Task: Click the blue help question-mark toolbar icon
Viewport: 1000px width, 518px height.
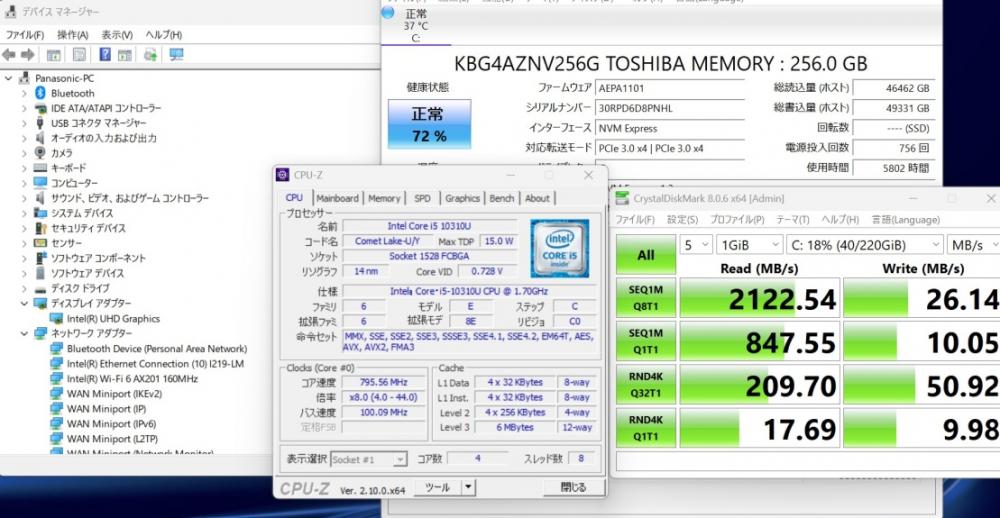Action: 105,55
